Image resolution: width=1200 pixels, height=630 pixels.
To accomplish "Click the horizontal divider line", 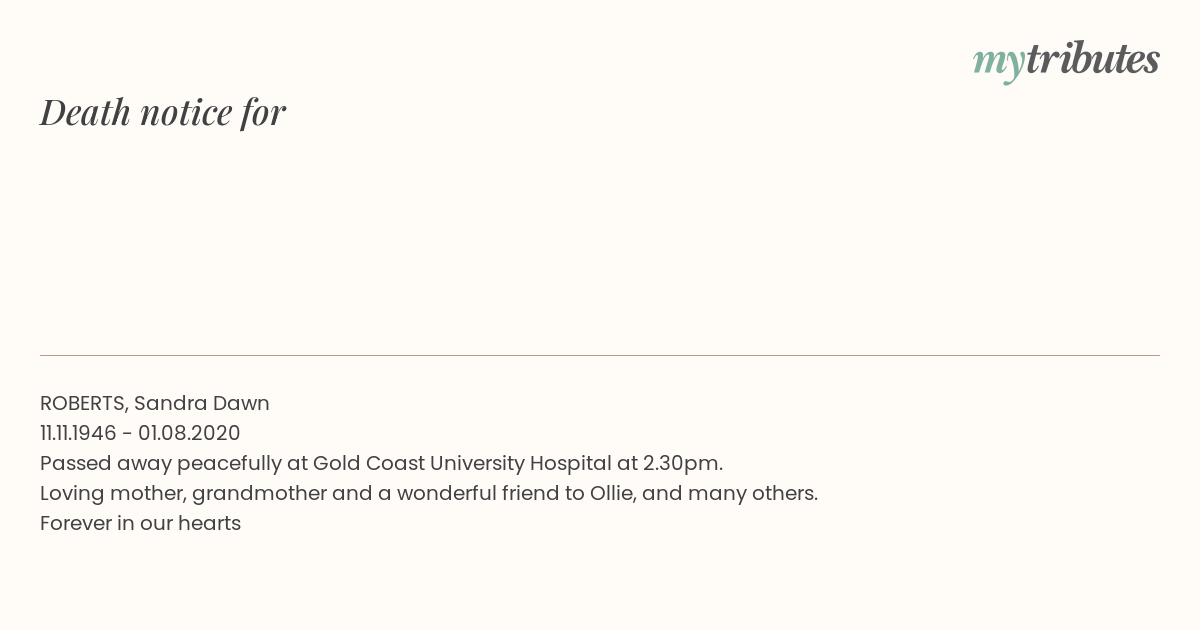I will 600,355.
